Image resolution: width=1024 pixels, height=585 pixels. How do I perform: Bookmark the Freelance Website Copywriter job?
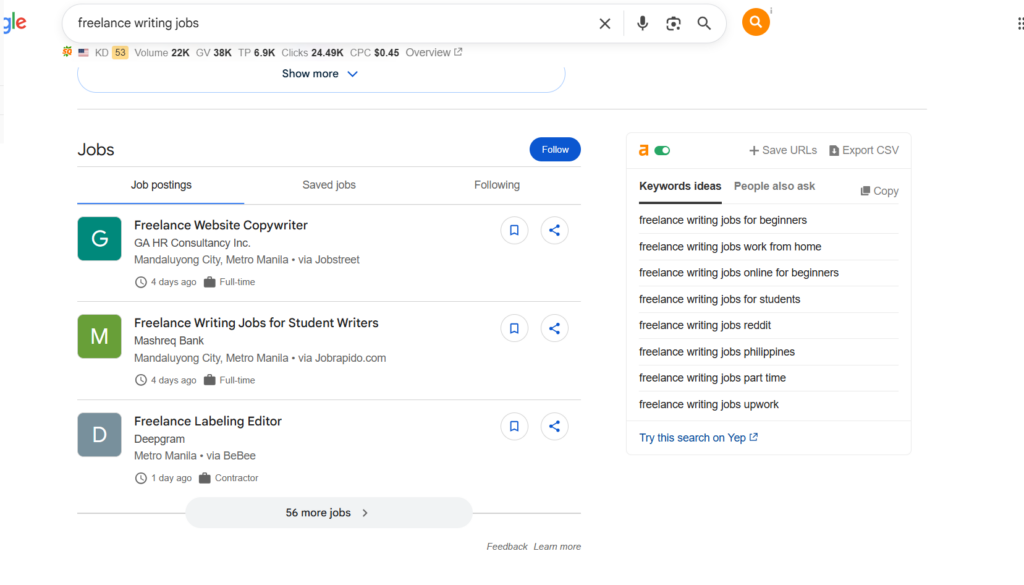[x=514, y=230]
